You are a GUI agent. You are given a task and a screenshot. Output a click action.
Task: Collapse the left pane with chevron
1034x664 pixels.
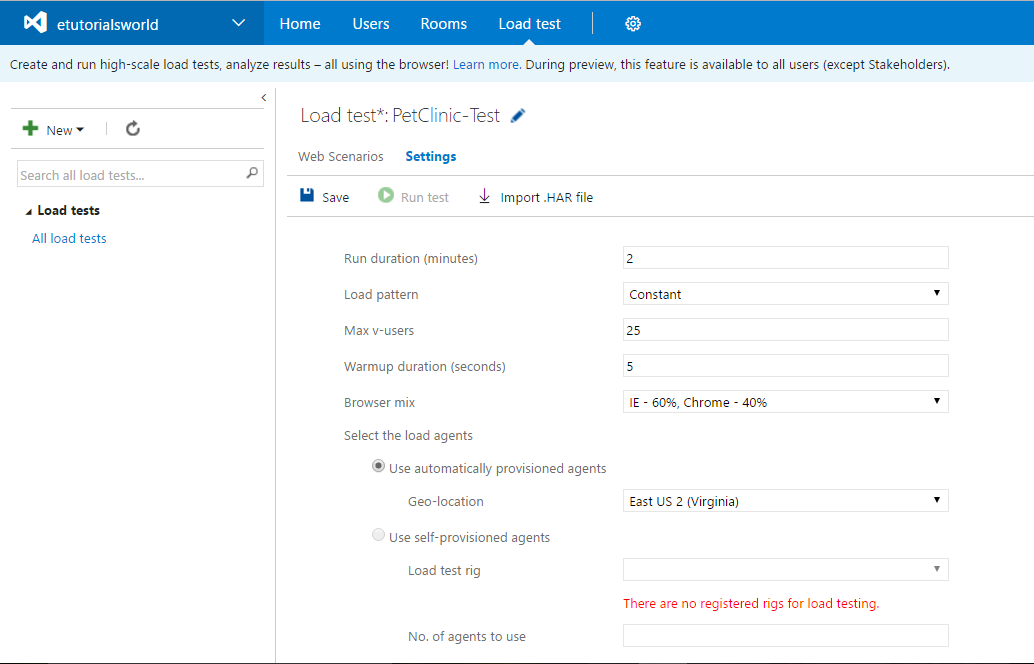pyautogui.click(x=264, y=98)
